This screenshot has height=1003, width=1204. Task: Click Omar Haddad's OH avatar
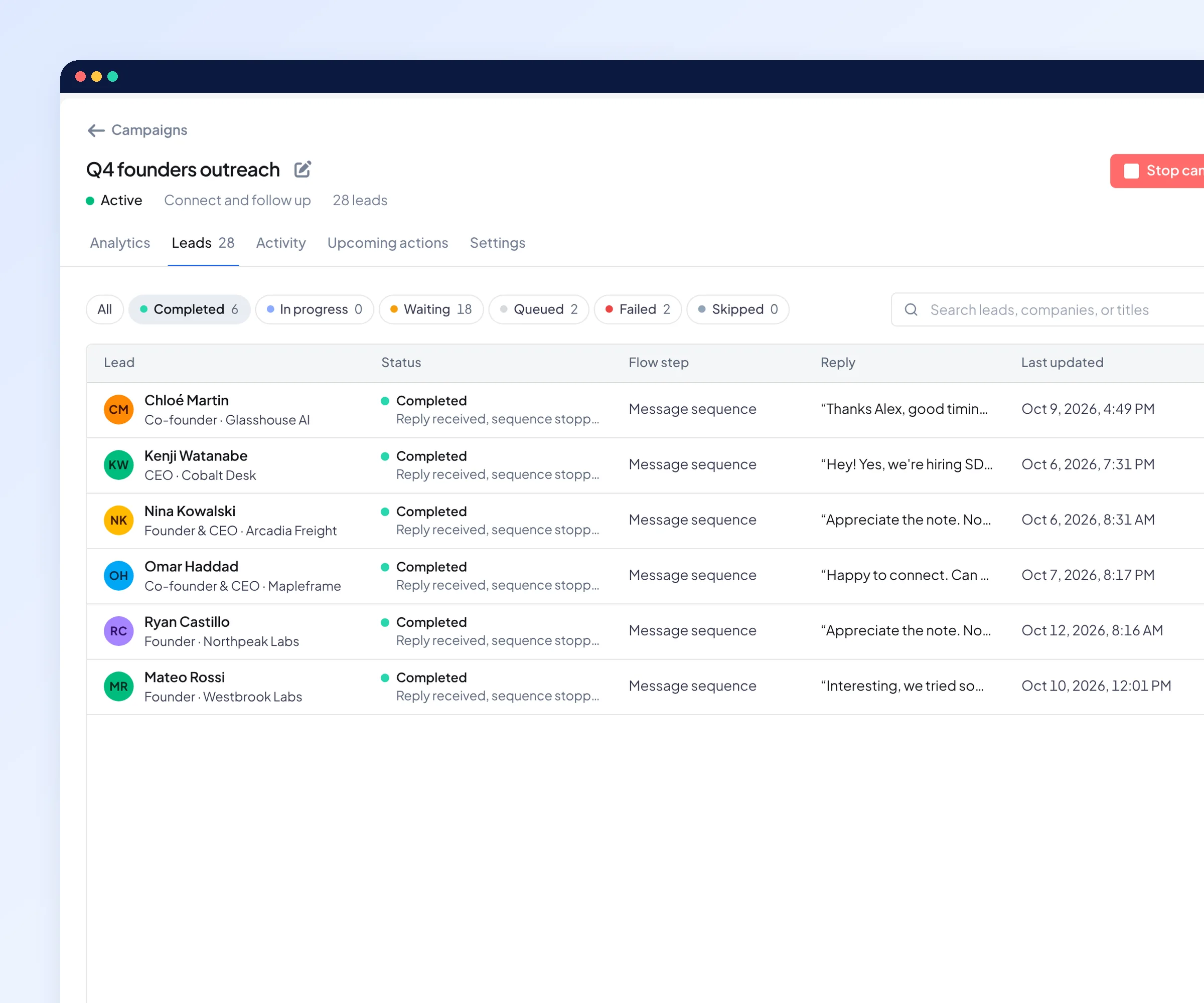click(119, 575)
